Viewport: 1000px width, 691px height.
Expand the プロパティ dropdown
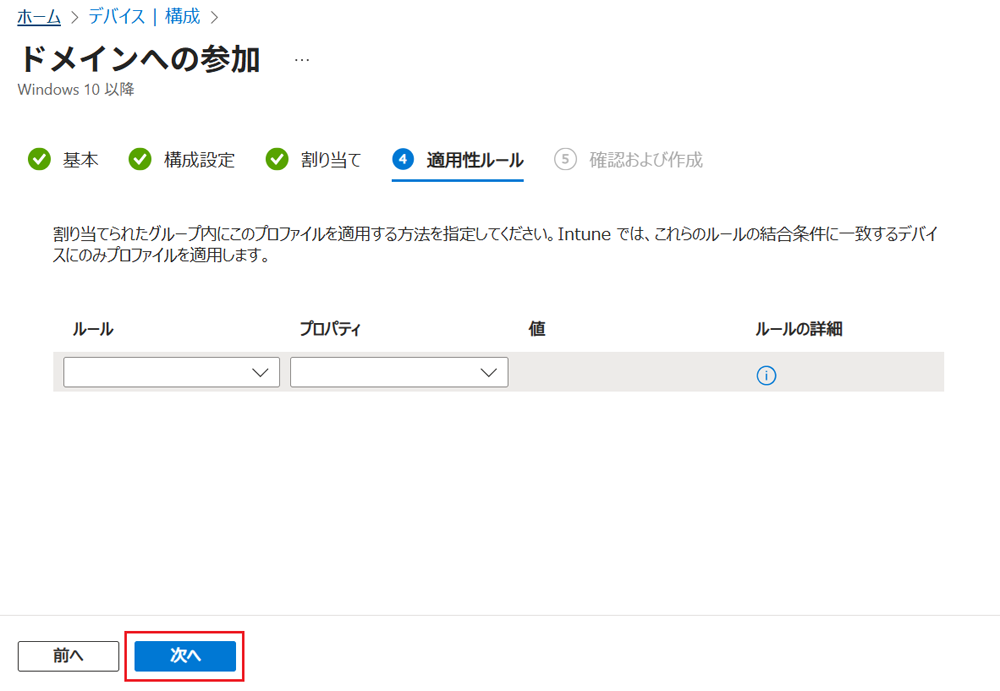399,372
